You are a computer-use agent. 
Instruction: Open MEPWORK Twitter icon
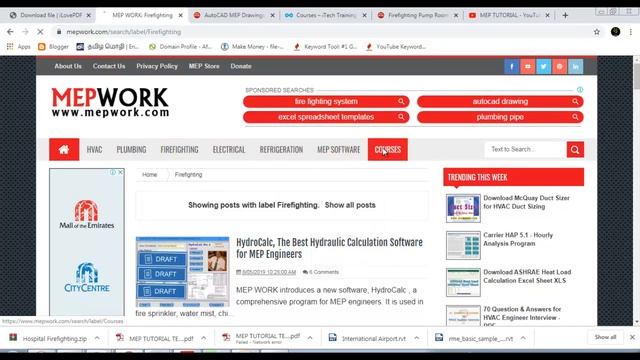point(543,66)
